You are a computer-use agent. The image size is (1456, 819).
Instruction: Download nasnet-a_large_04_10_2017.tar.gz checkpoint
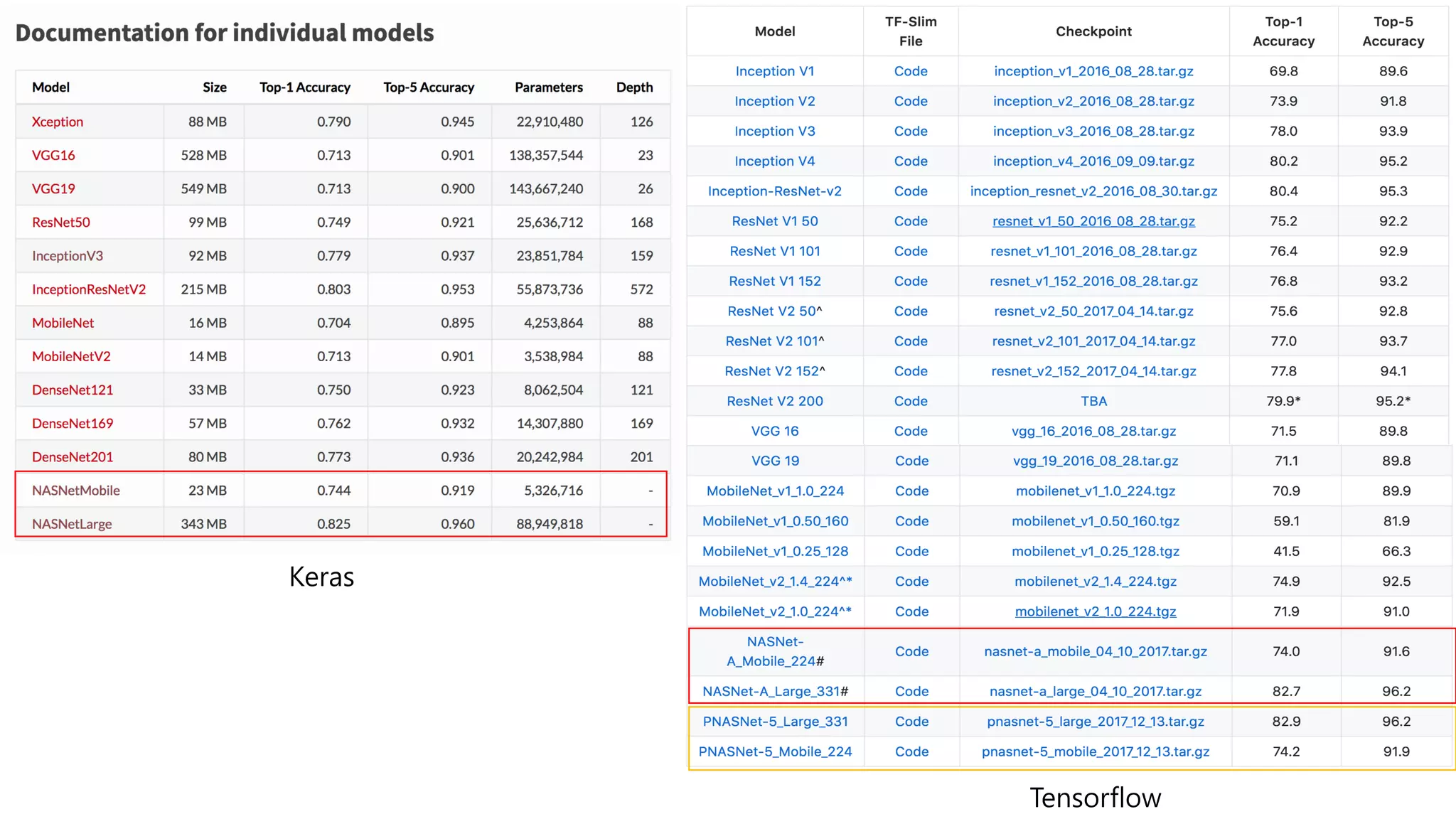[1096, 691]
